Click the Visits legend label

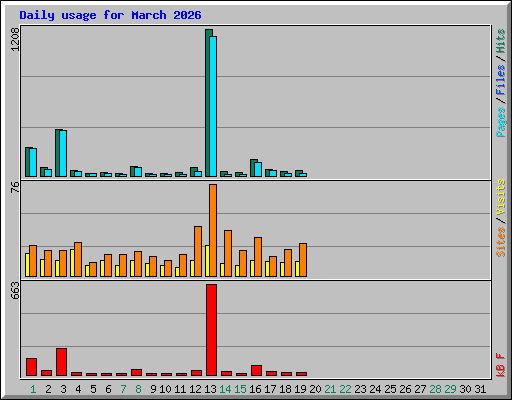pos(501,197)
